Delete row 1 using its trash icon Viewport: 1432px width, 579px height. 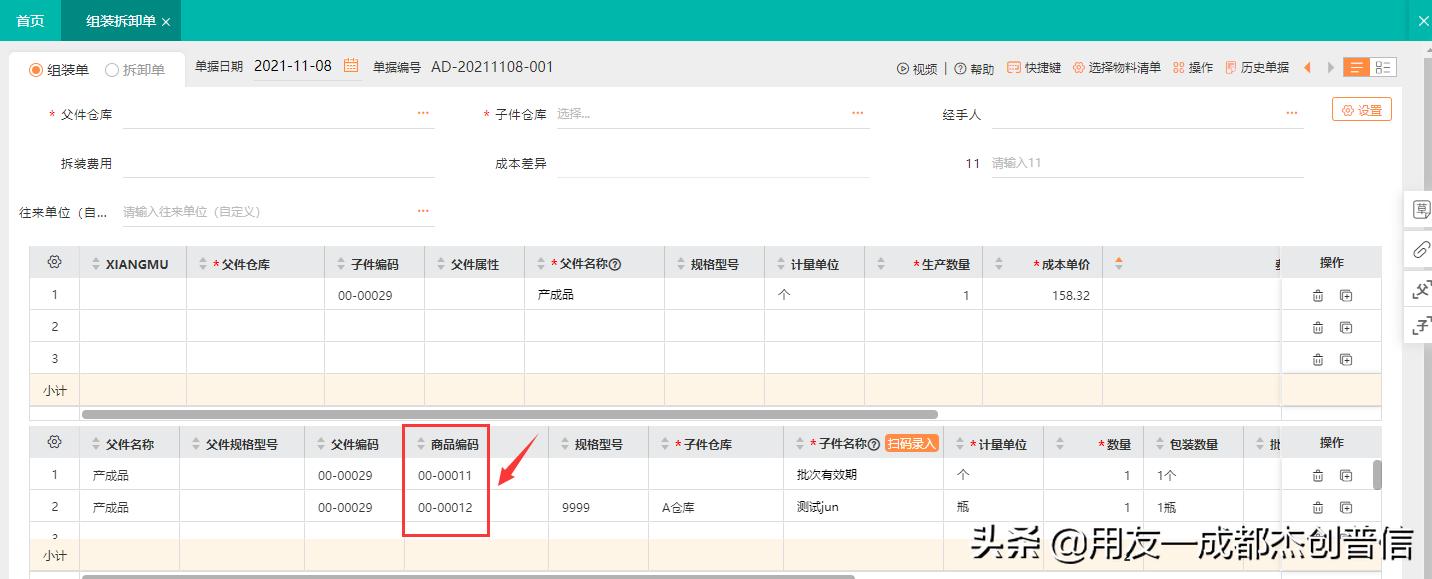click(x=1318, y=294)
